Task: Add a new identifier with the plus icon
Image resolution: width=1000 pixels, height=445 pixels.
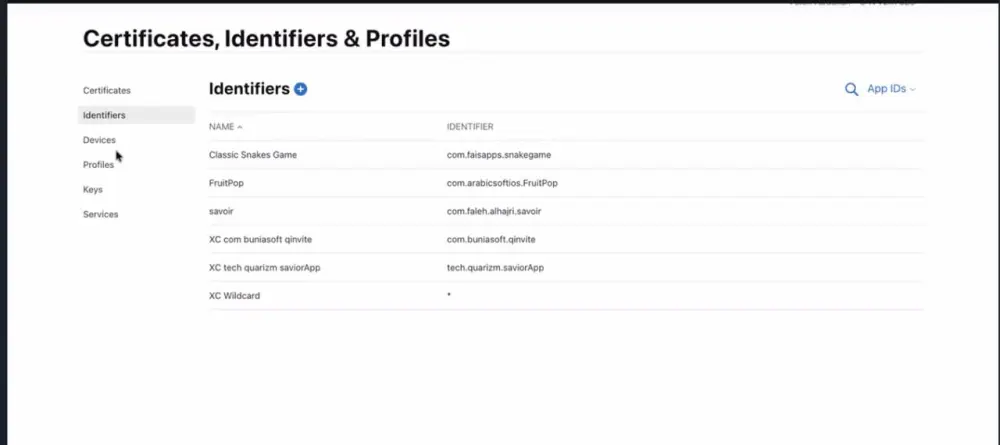Action: [x=300, y=89]
